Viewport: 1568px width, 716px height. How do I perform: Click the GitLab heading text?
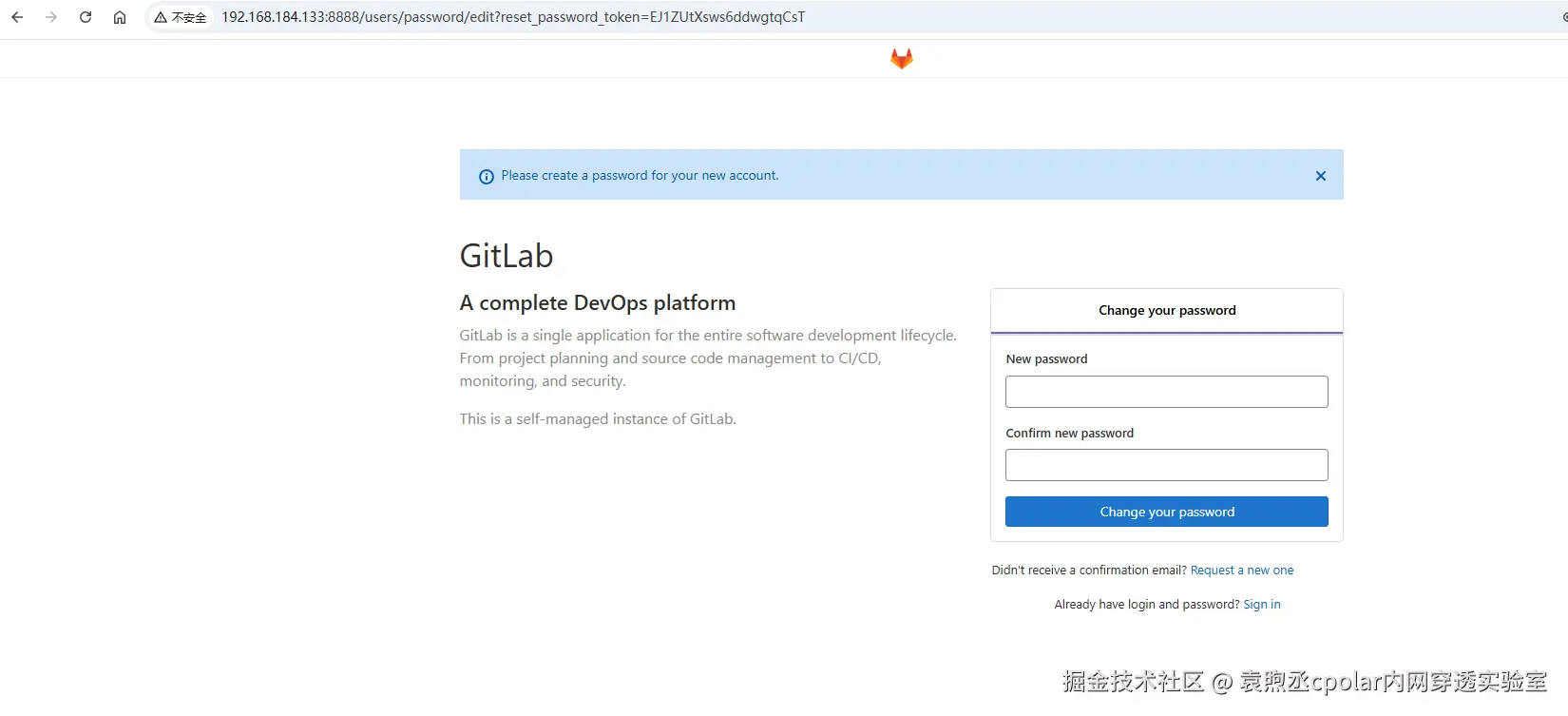(x=507, y=256)
